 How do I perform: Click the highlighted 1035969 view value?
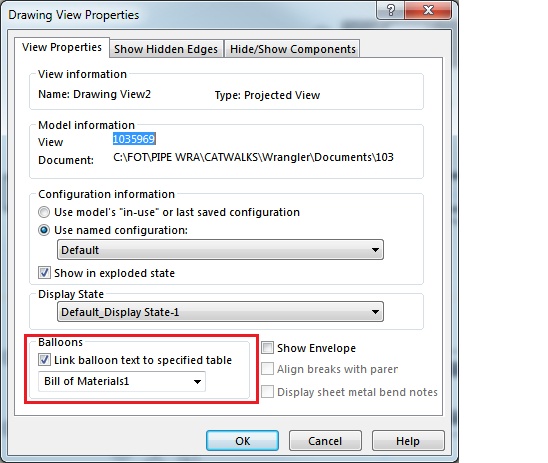click(134, 139)
